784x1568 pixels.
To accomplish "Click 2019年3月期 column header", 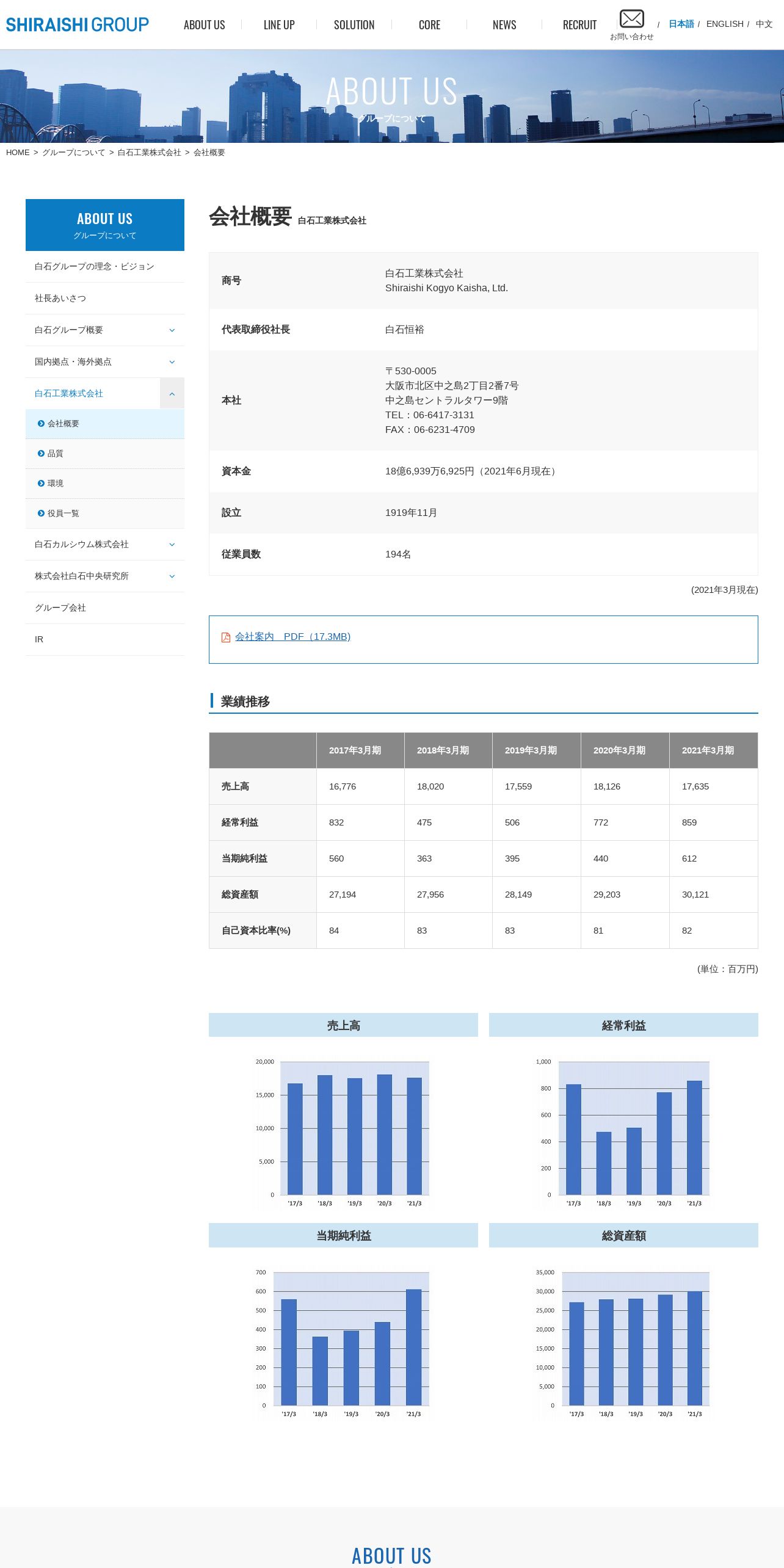I will click(536, 750).
